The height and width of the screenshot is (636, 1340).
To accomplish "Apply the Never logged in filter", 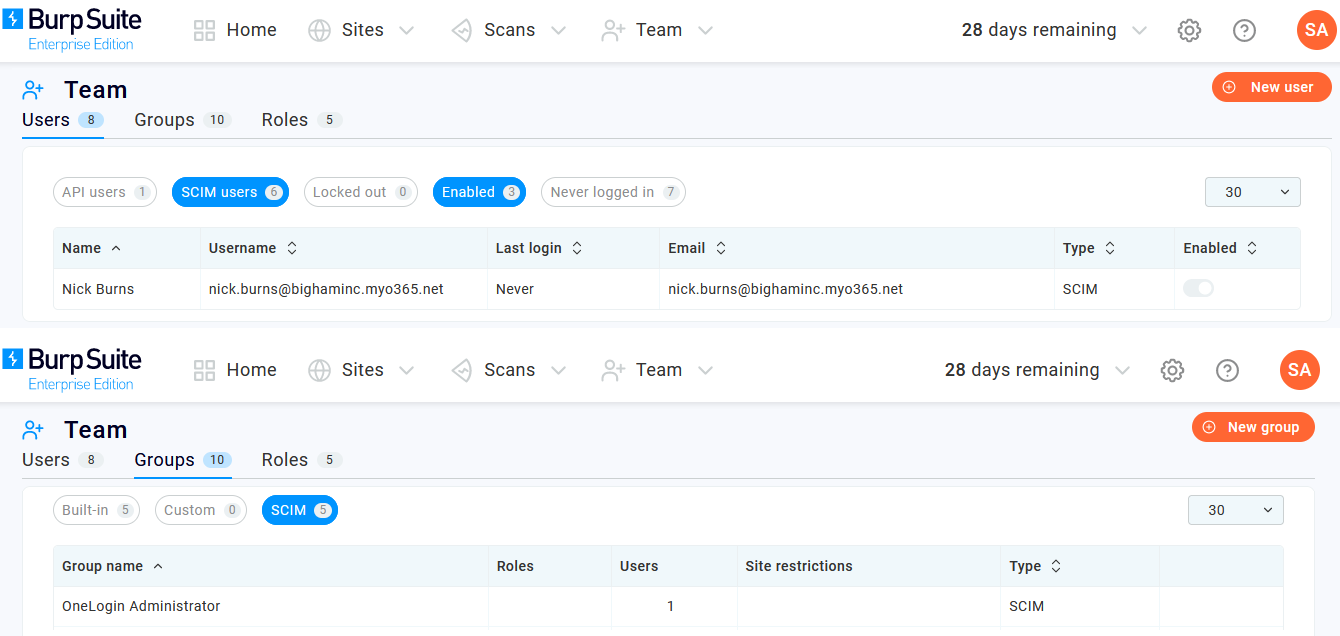I will (613, 192).
